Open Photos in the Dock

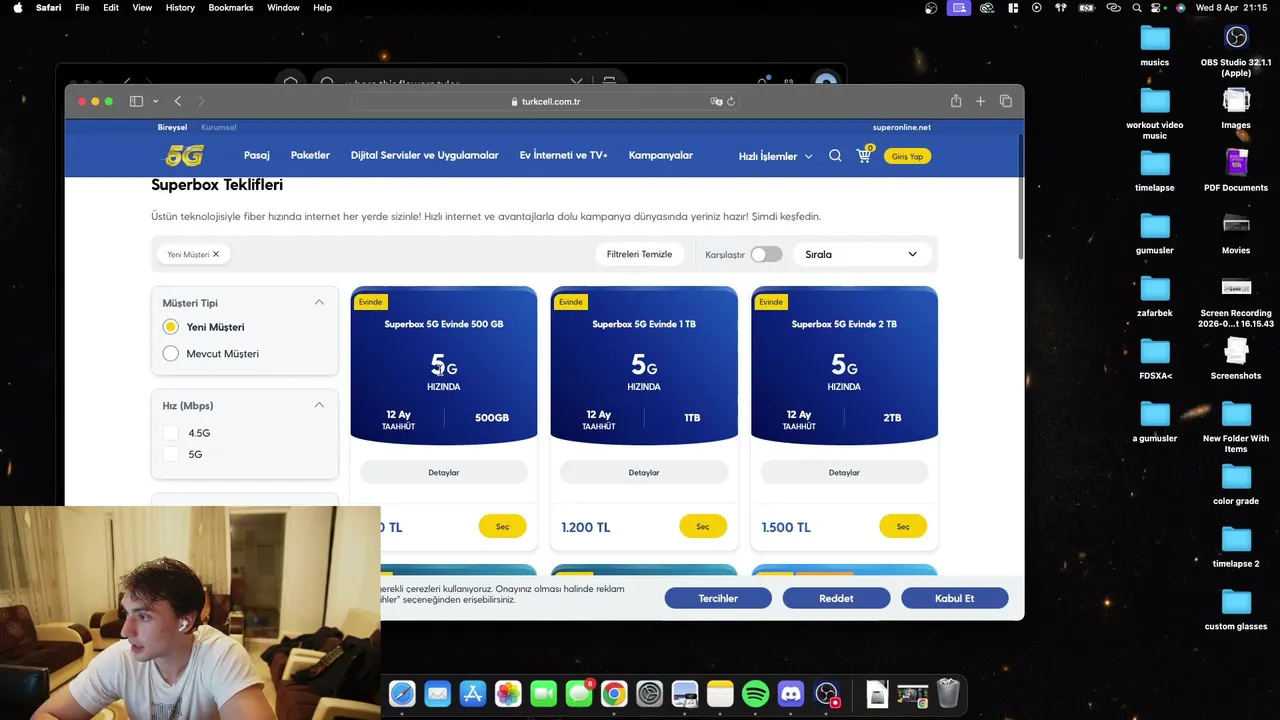pos(508,693)
